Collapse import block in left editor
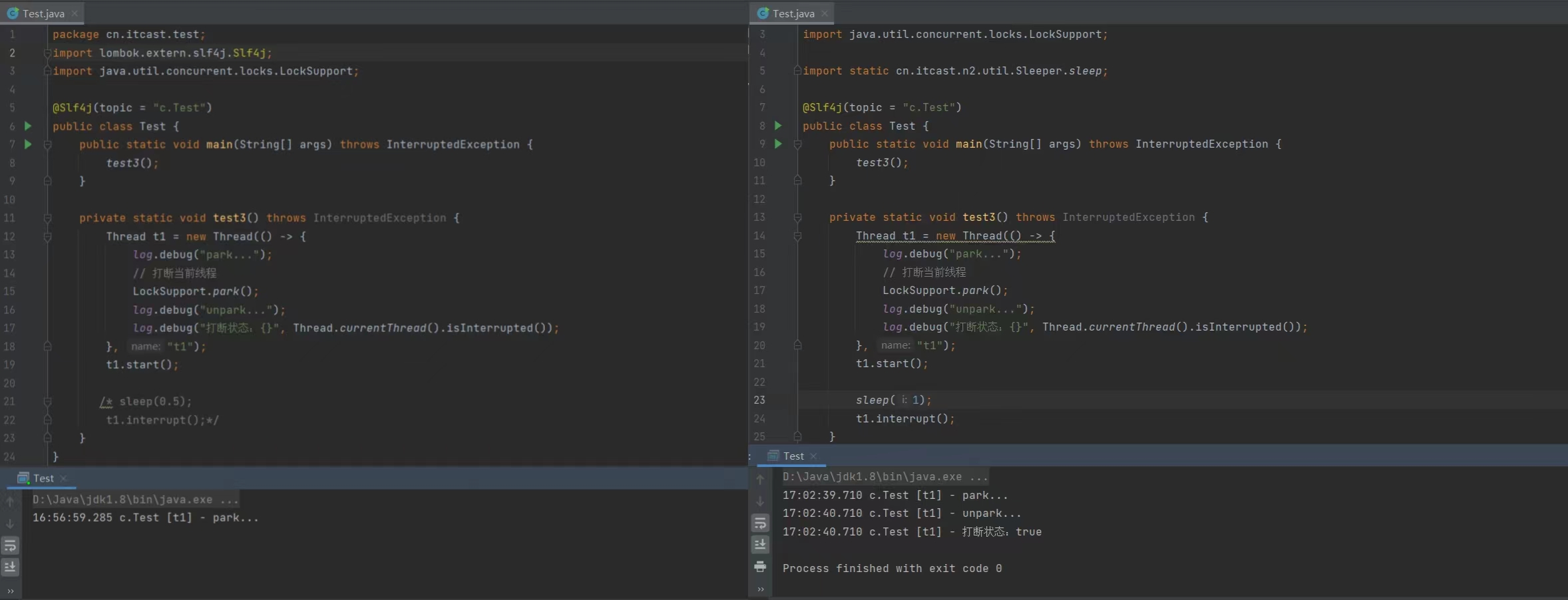Viewport: 1568px width, 600px height. (47, 53)
